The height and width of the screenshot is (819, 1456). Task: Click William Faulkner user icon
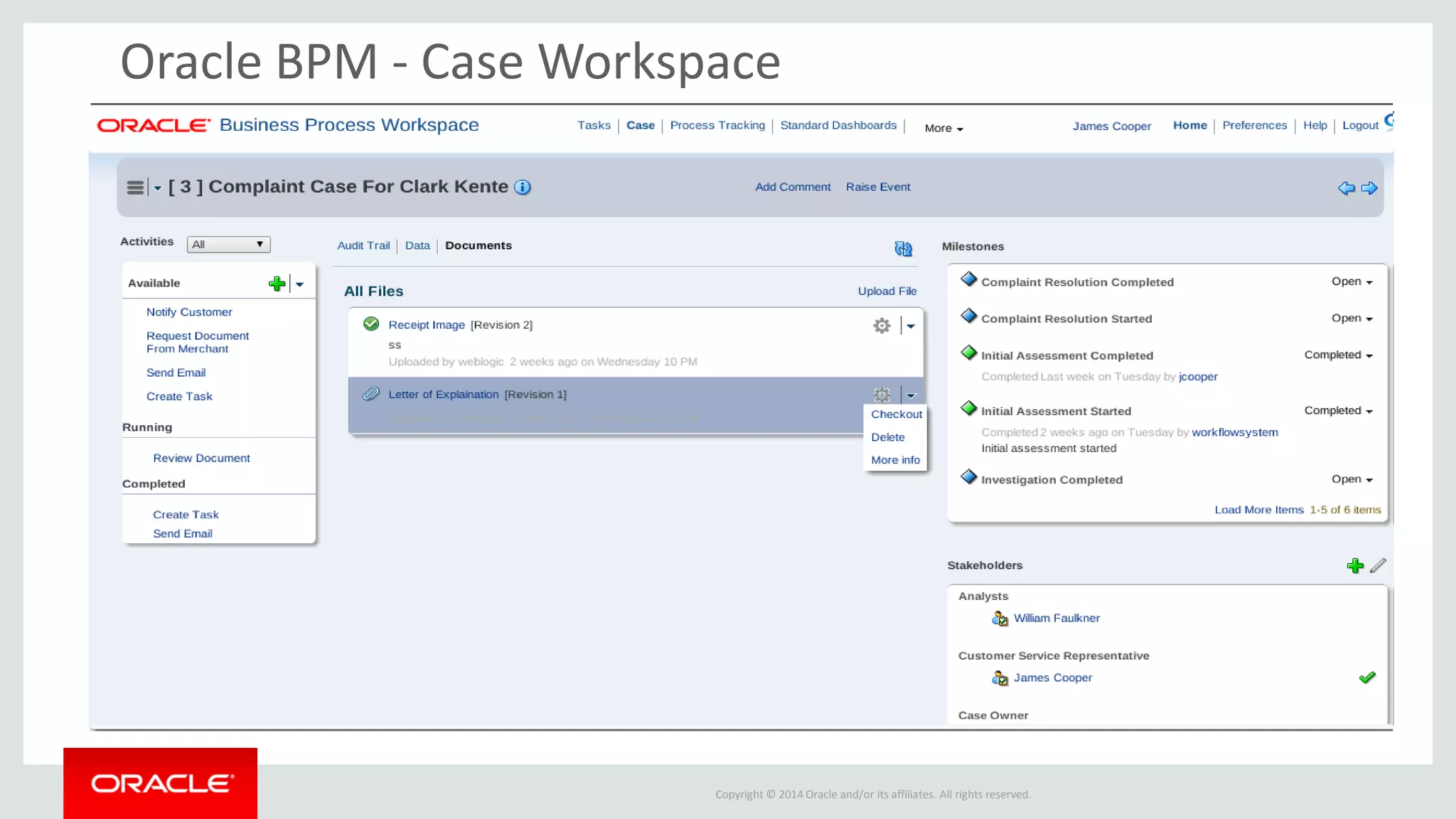coord(1000,619)
